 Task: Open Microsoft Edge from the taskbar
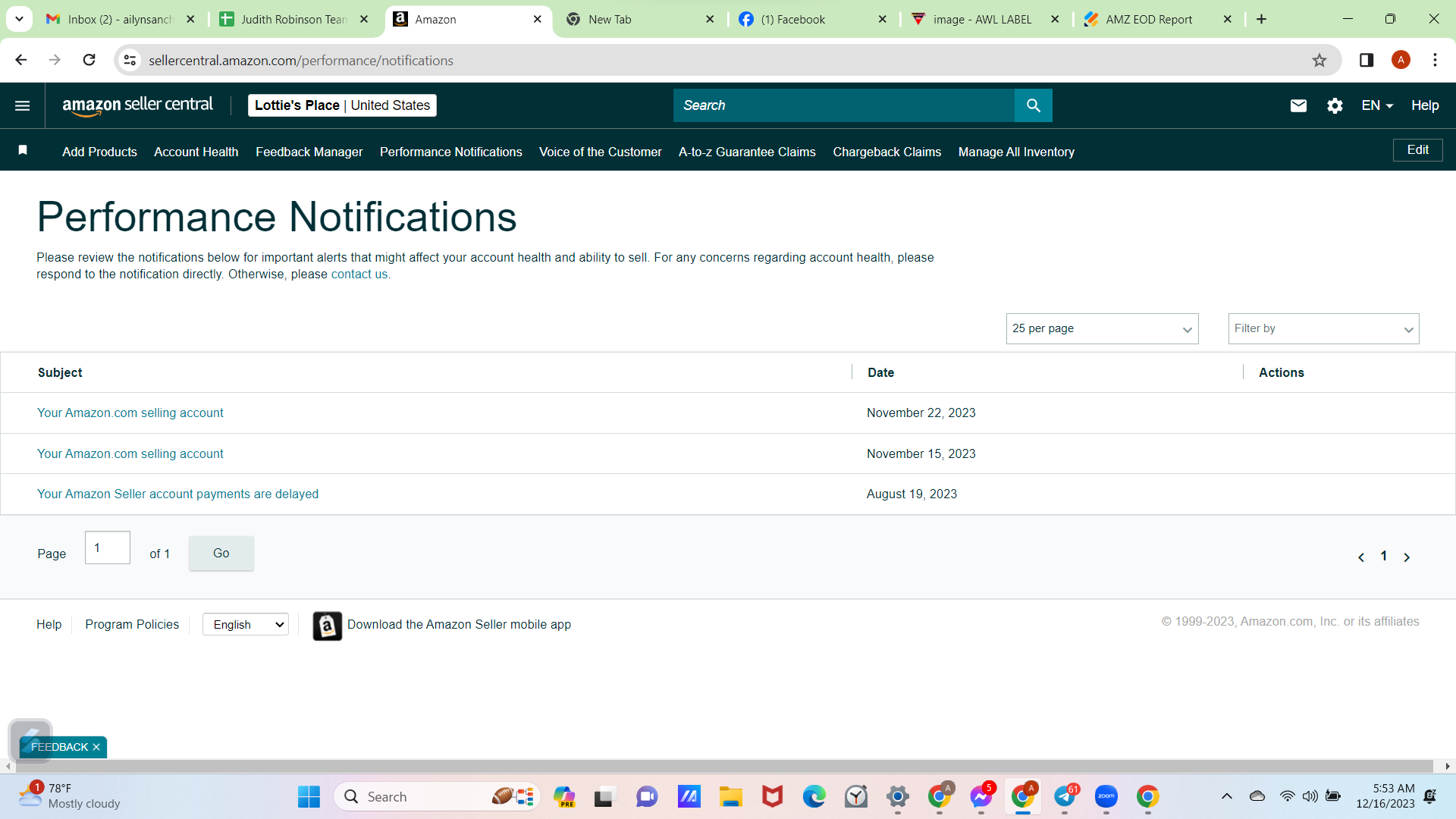(814, 796)
